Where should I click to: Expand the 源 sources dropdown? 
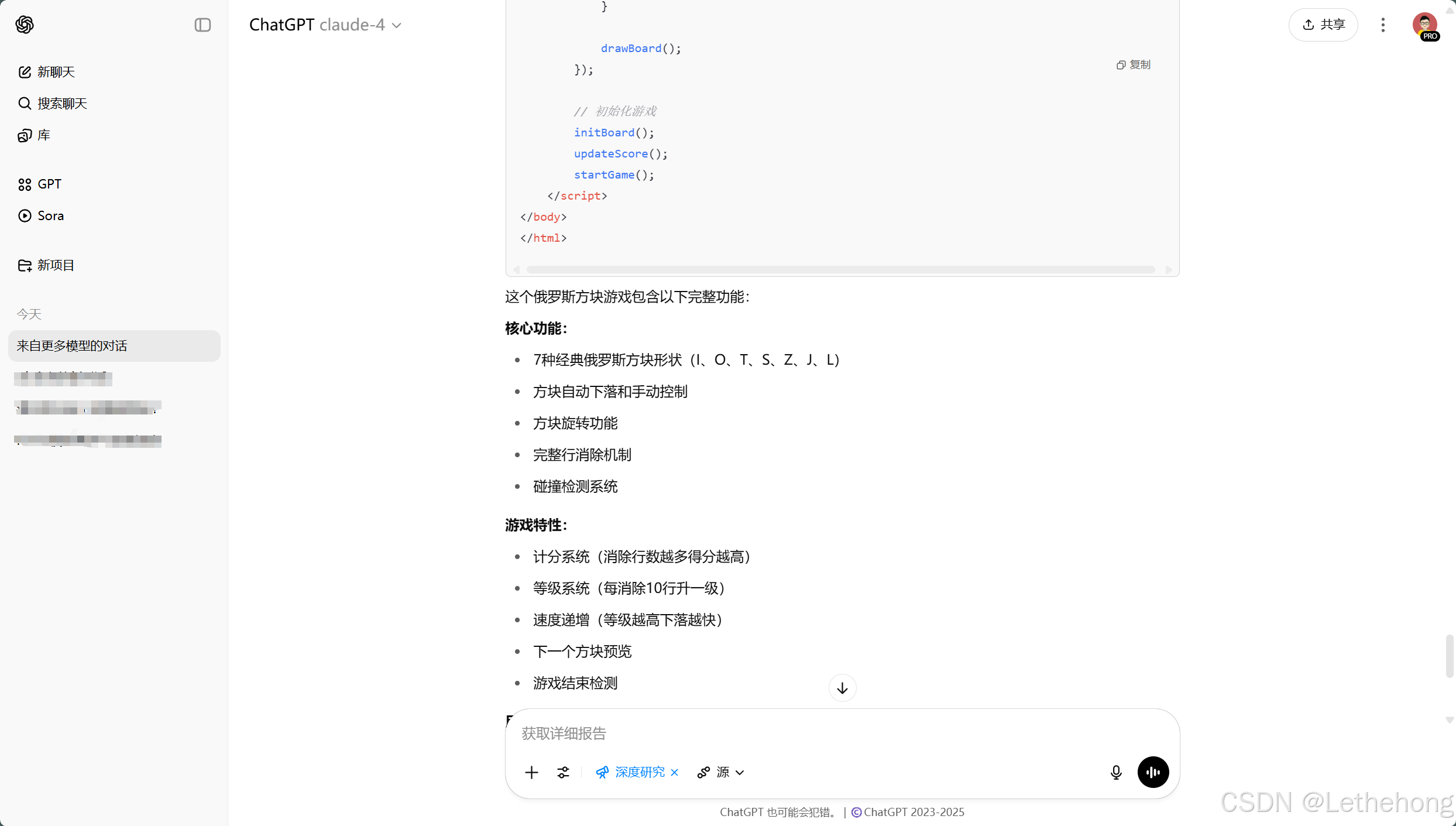point(721,773)
